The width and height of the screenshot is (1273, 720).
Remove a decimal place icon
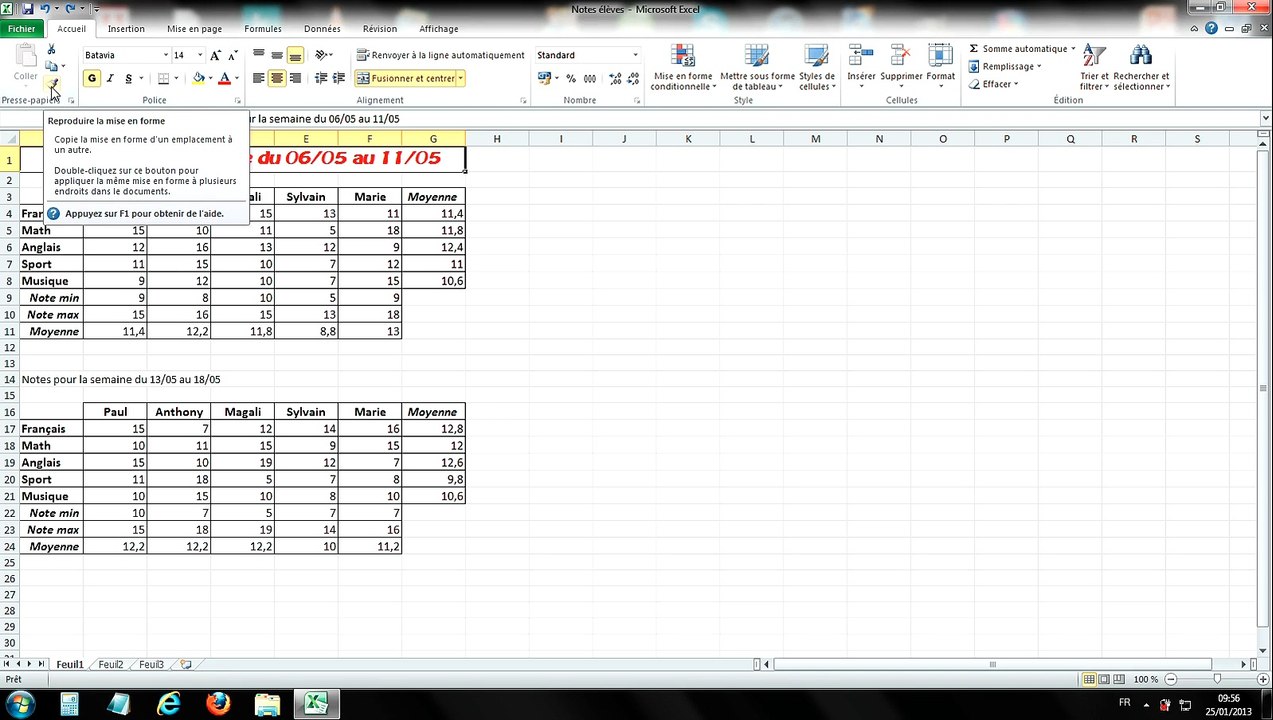tap(634, 78)
